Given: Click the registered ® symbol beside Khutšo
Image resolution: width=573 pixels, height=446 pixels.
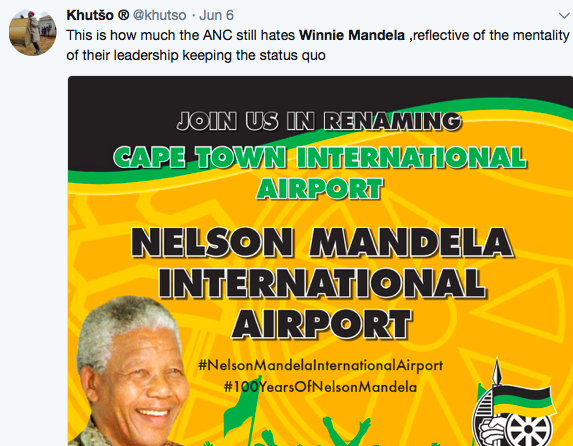Looking at the screenshot, I should coord(124,15).
